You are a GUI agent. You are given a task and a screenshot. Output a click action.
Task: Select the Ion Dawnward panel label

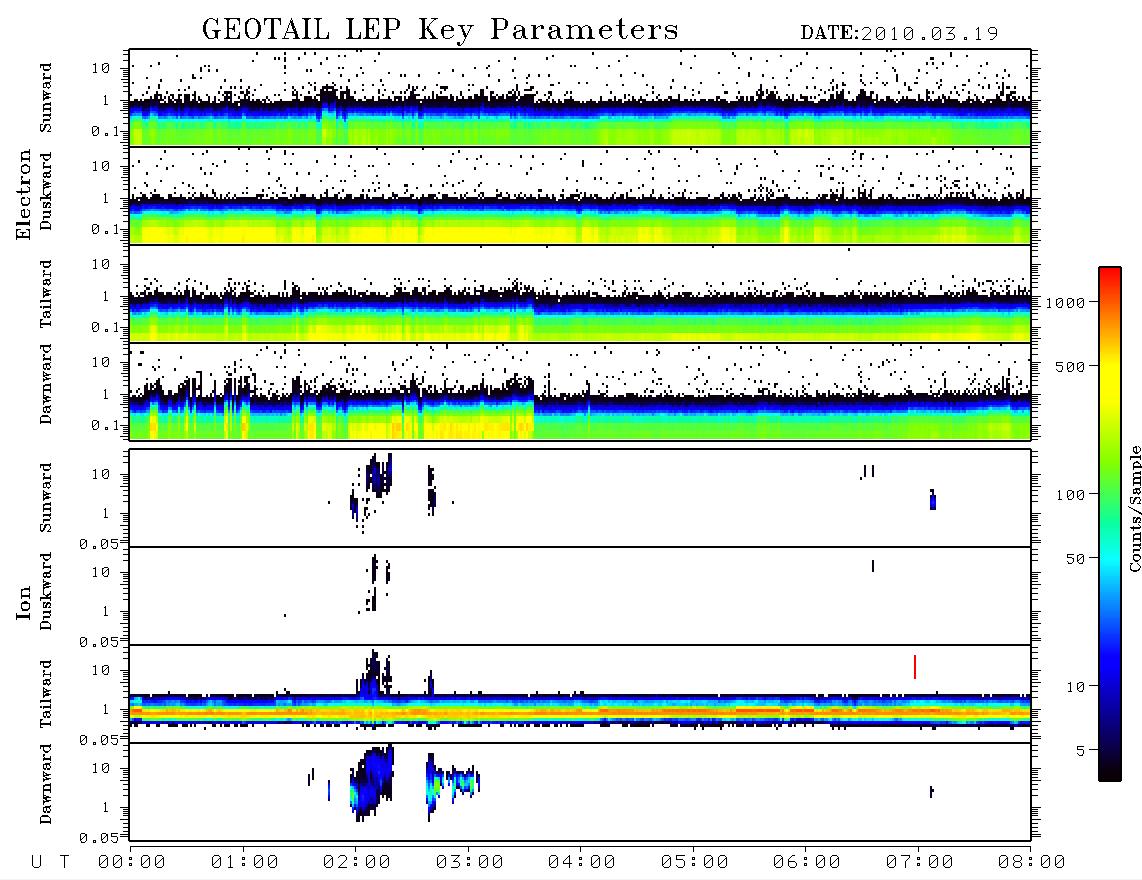tap(46, 784)
